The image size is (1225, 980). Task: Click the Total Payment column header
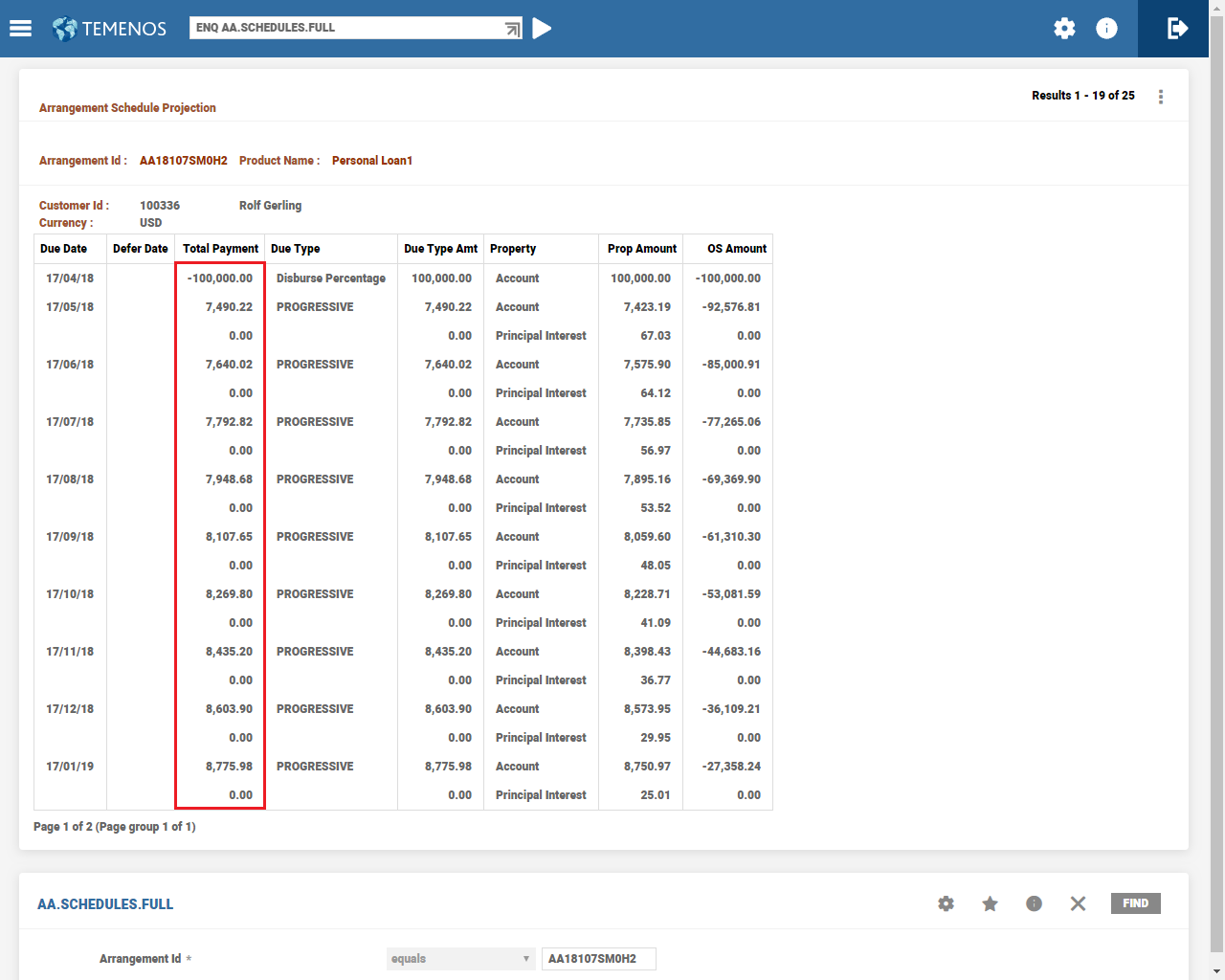[x=220, y=249]
